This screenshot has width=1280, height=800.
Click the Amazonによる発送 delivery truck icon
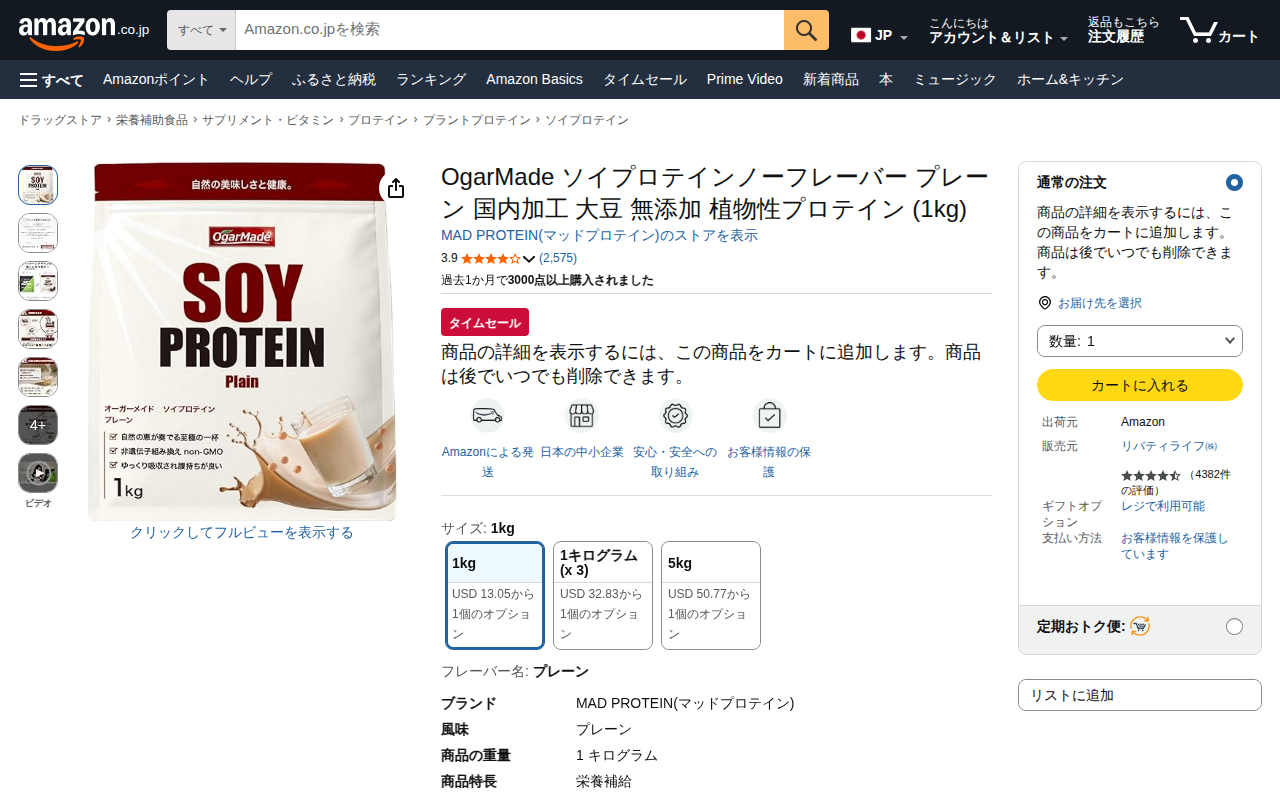point(487,415)
